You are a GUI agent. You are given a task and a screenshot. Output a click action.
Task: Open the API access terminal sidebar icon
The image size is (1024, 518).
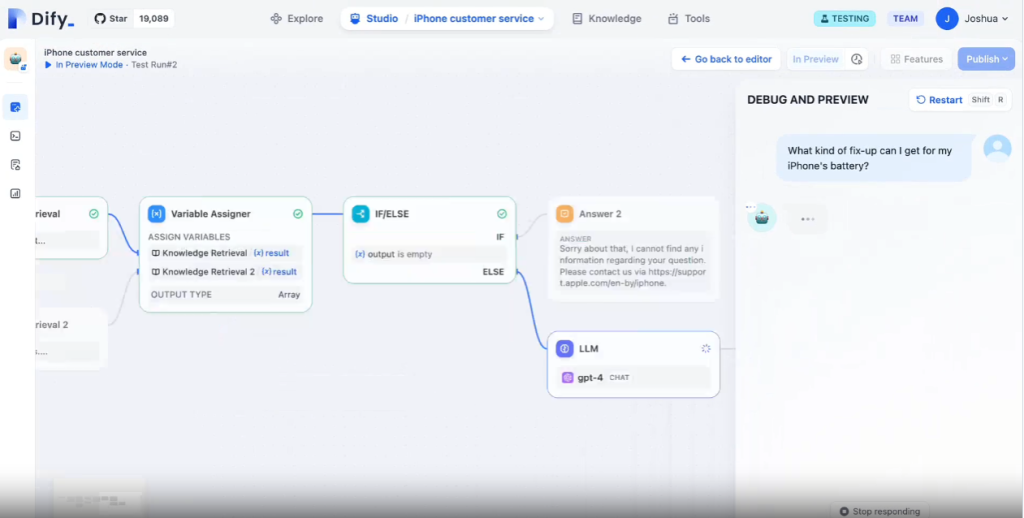pyautogui.click(x=15, y=136)
